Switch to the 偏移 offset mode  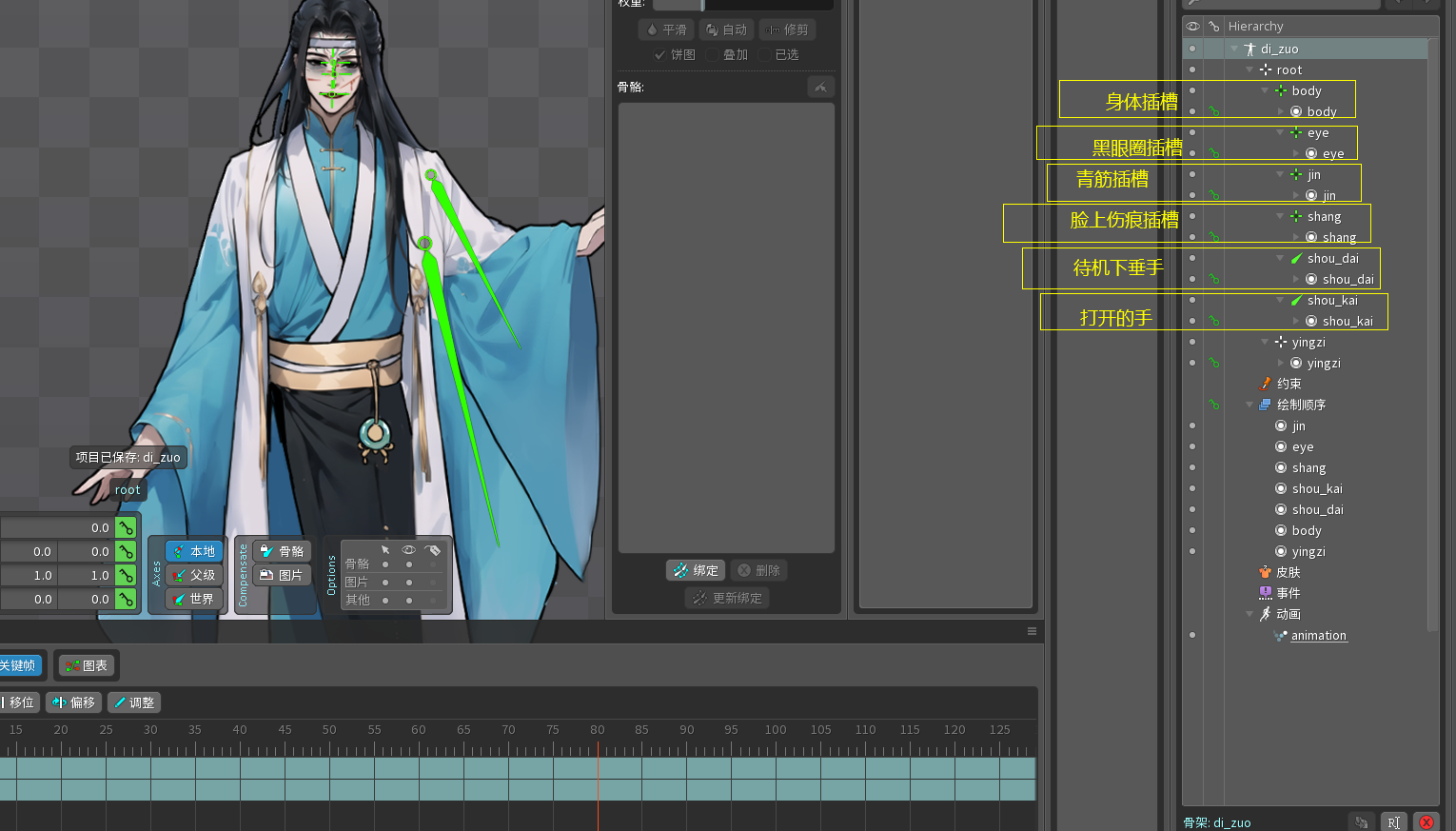pos(74,702)
